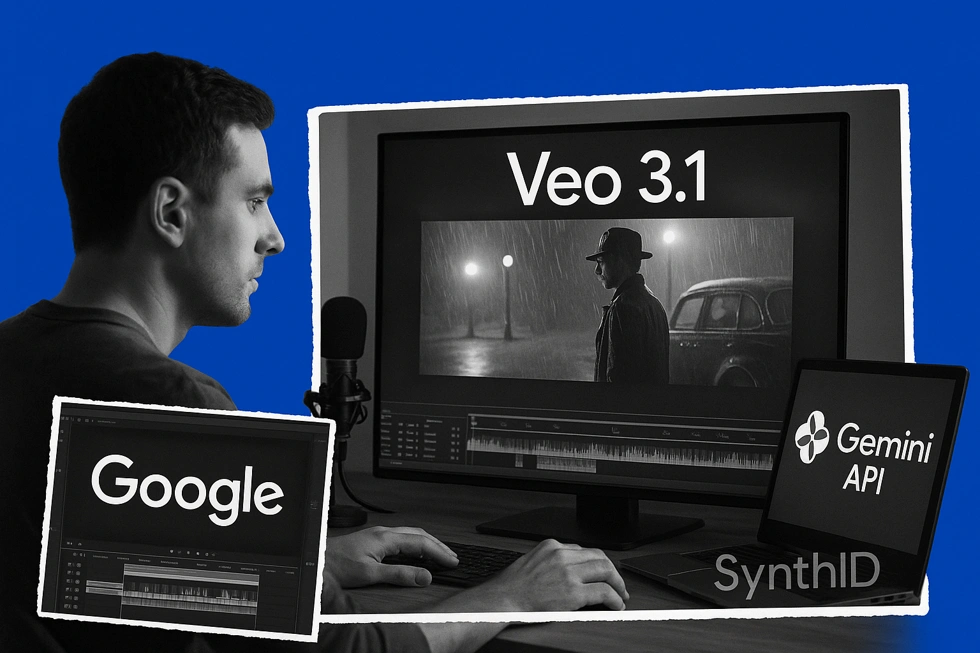Click the large audio waveform in monitor timeline
980x653 pixels.
tap(620, 446)
